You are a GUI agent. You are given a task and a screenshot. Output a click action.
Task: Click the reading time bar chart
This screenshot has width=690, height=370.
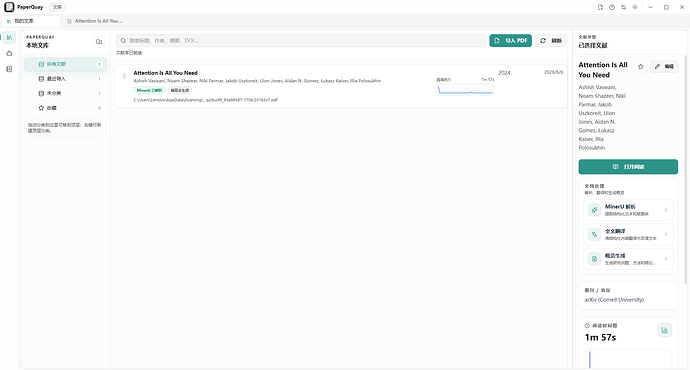point(628,359)
